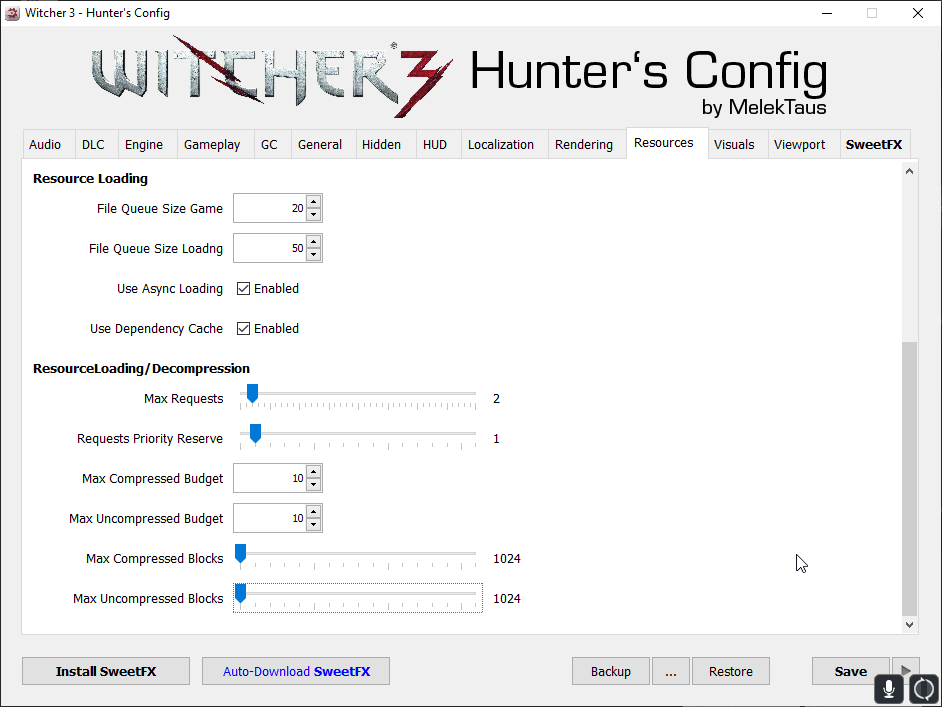Screen dimensions: 942x707
Task: Click the Max Requests slider handle
Action: [x=252, y=395]
